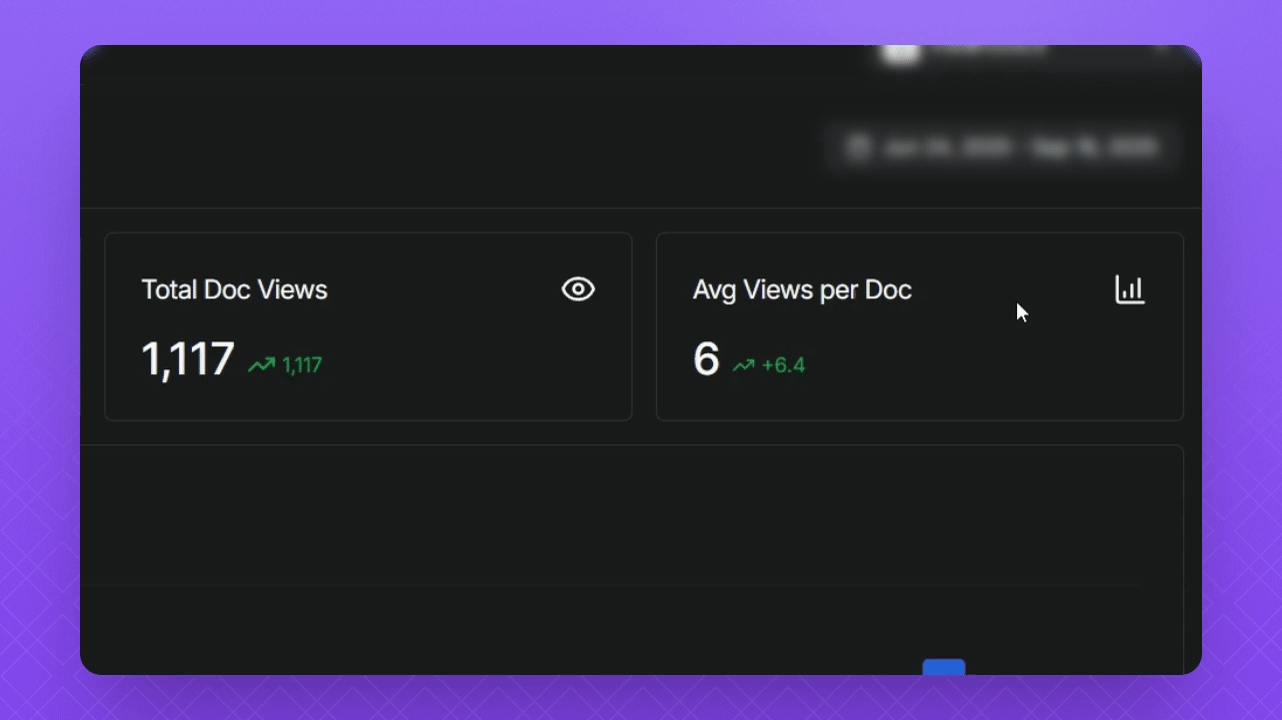1282x720 pixels.
Task: Click the green +6.4 change value
Action: [783, 365]
